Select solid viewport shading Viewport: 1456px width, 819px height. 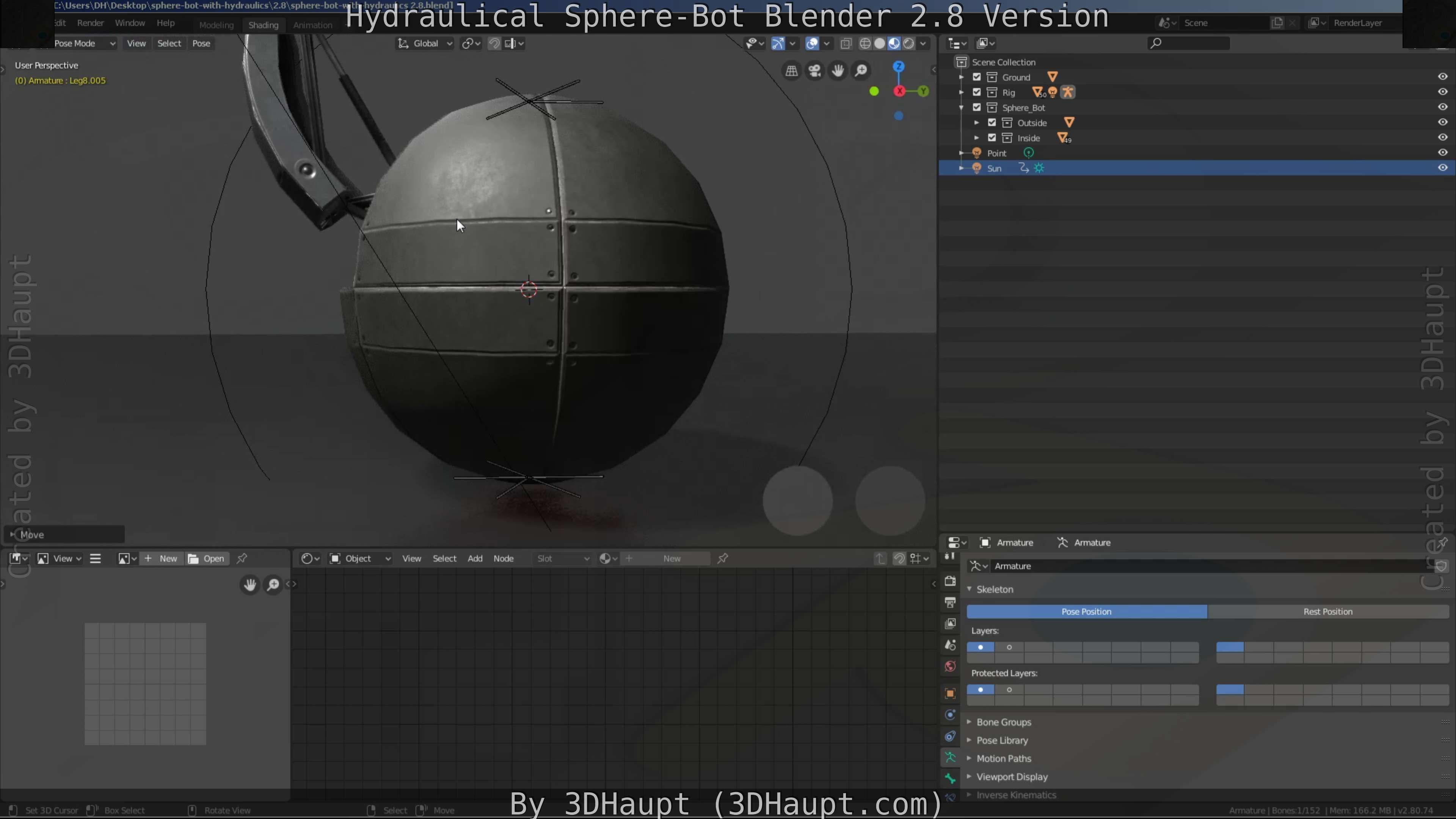[x=880, y=44]
